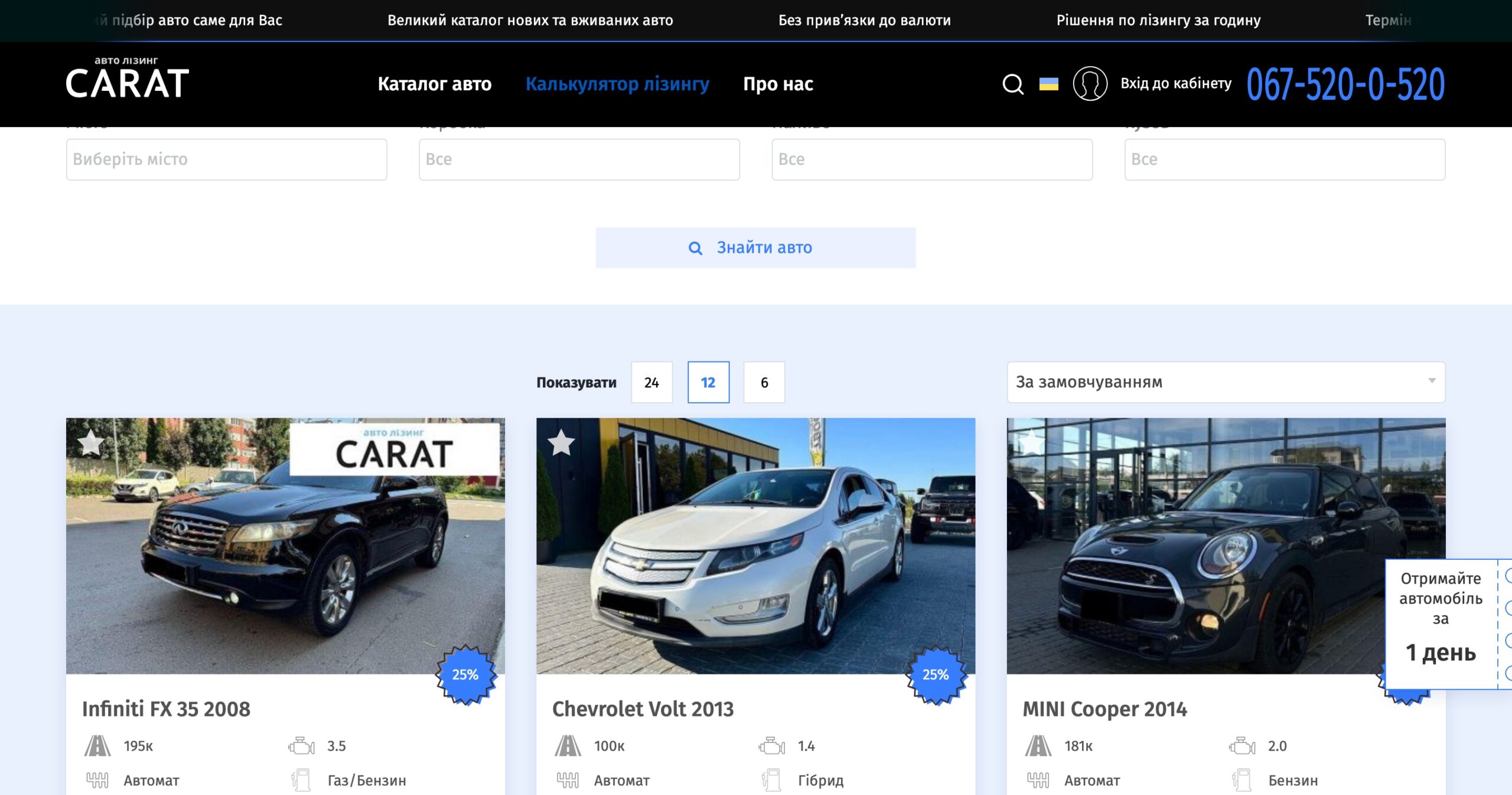Click fuel pump icon on MINI Cooper

tap(1242, 780)
